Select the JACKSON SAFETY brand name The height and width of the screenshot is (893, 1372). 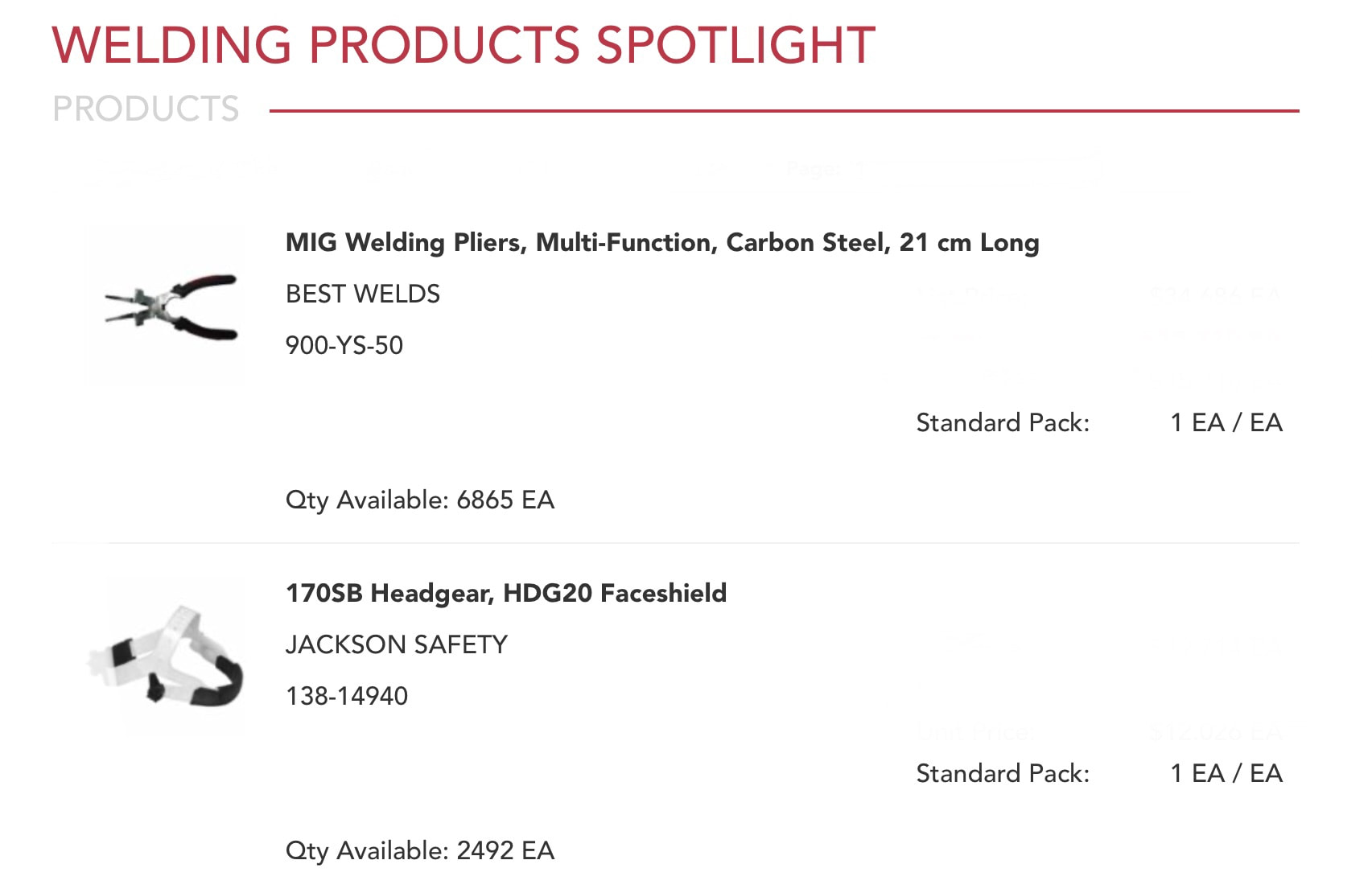tap(397, 644)
